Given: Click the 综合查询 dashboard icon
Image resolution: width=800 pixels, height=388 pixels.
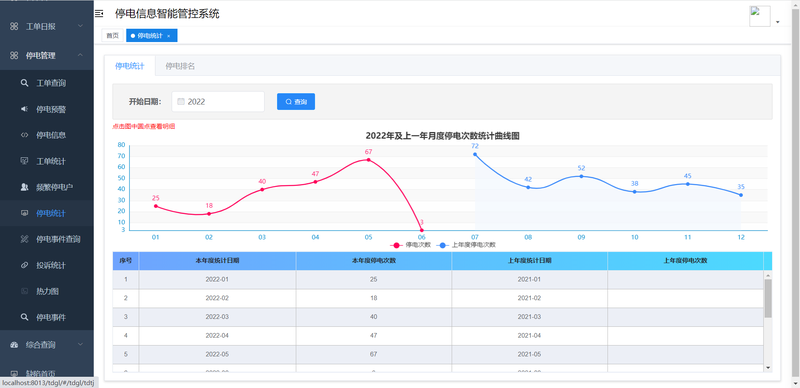Looking at the screenshot, I should pos(14,345).
